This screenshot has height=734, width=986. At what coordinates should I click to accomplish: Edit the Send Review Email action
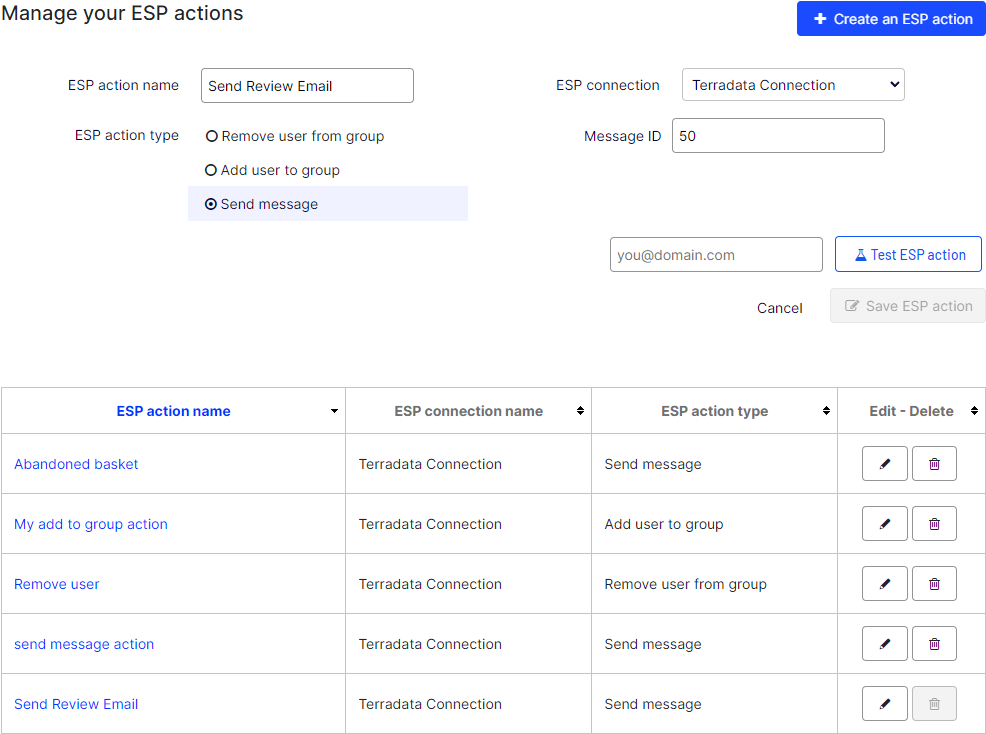(884, 703)
